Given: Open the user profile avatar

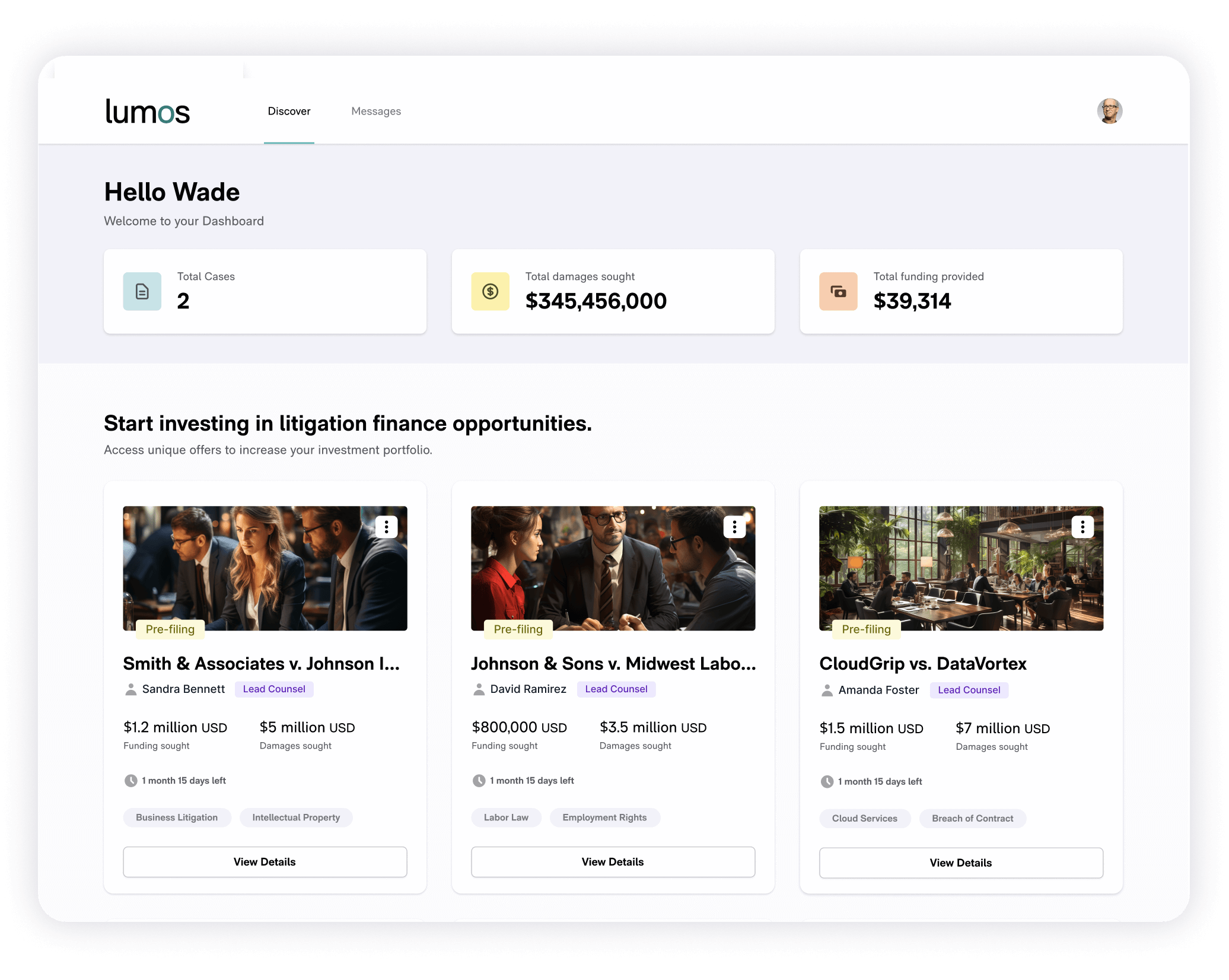Looking at the screenshot, I should coord(1110,111).
